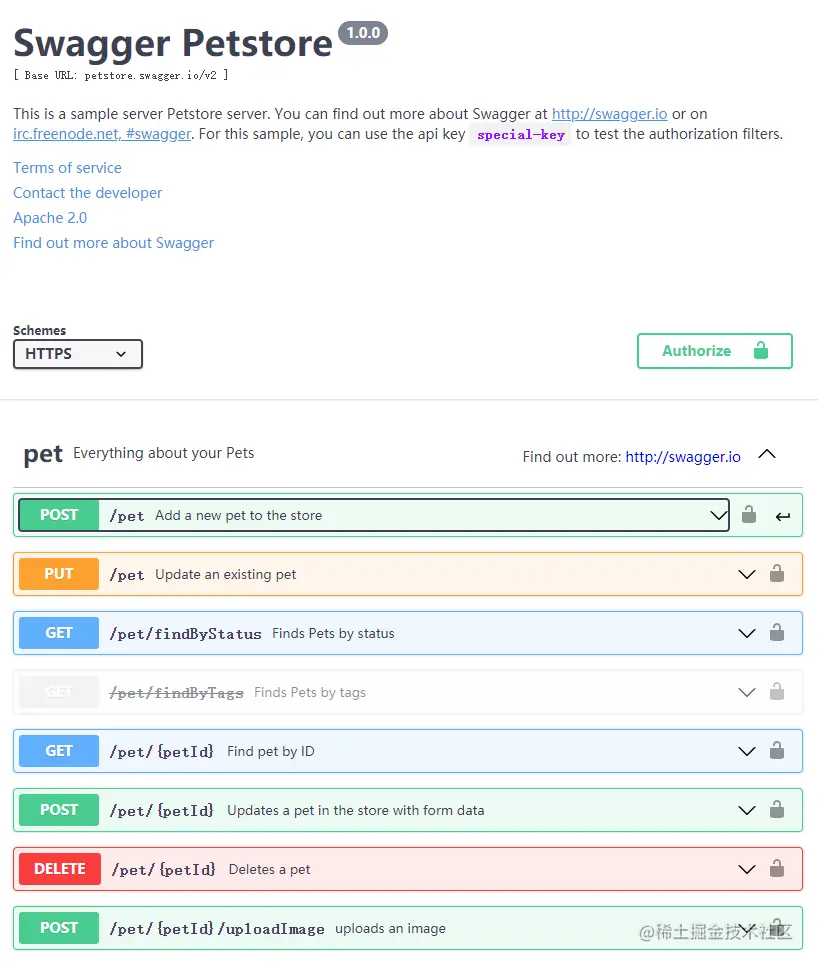Expand the POST /pet operation chevron
The height and width of the screenshot is (967, 818).
pos(719,515)
